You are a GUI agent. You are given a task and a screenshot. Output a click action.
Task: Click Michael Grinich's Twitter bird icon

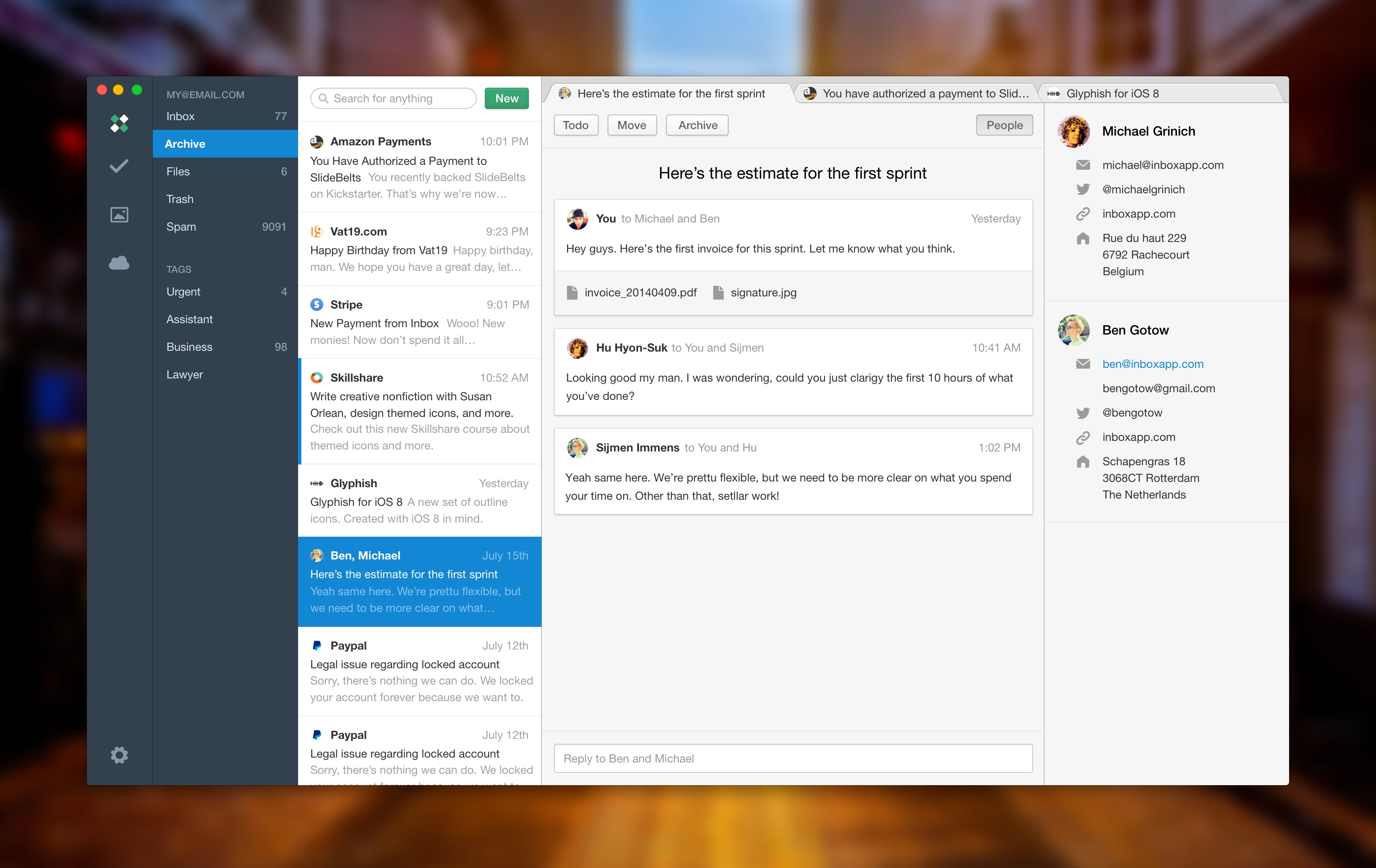click(x=1083, y=190)
